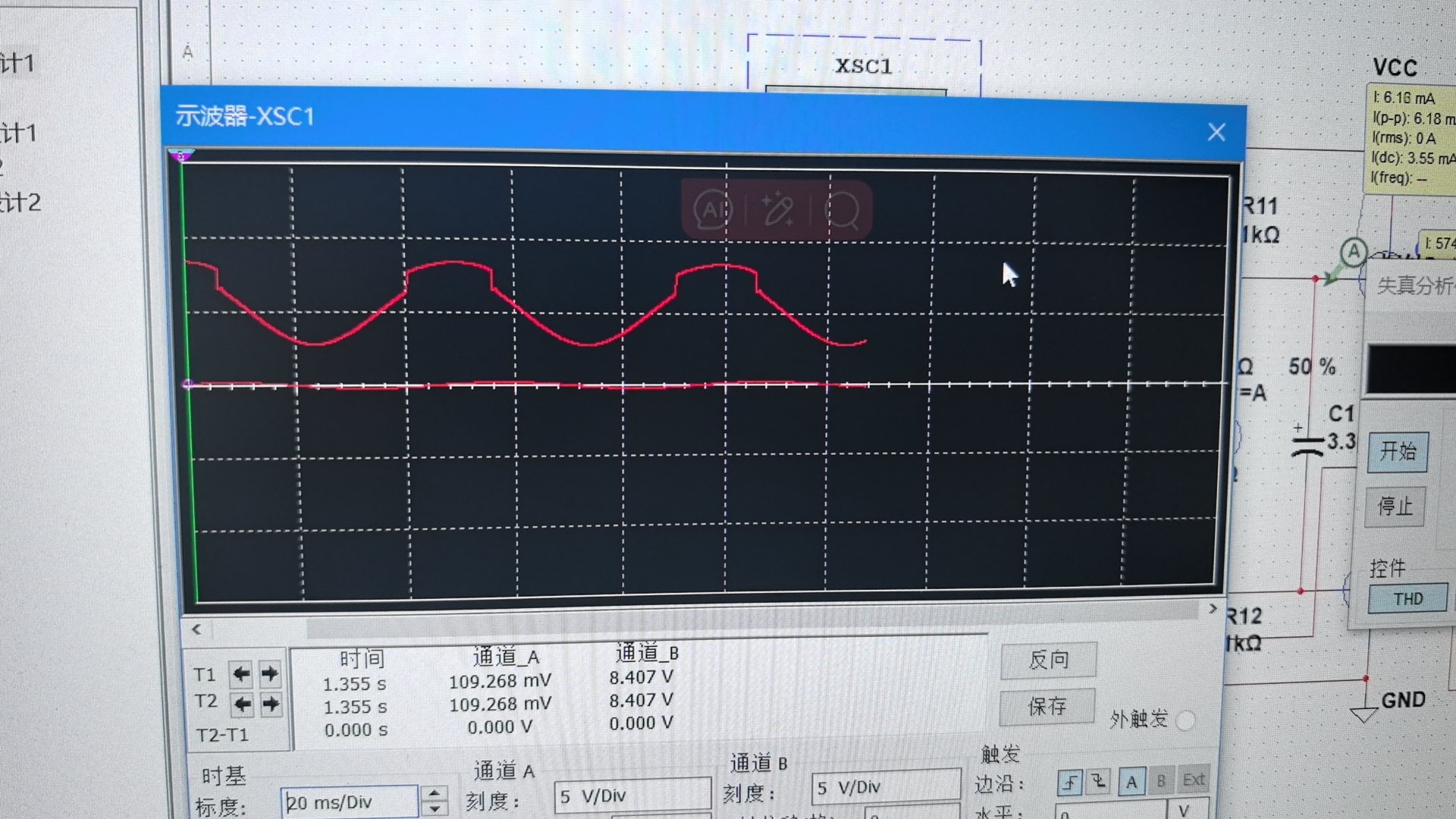Click the magnifier search overlay icon
This screenshot has height=819, width=1456.
[842, 209]
